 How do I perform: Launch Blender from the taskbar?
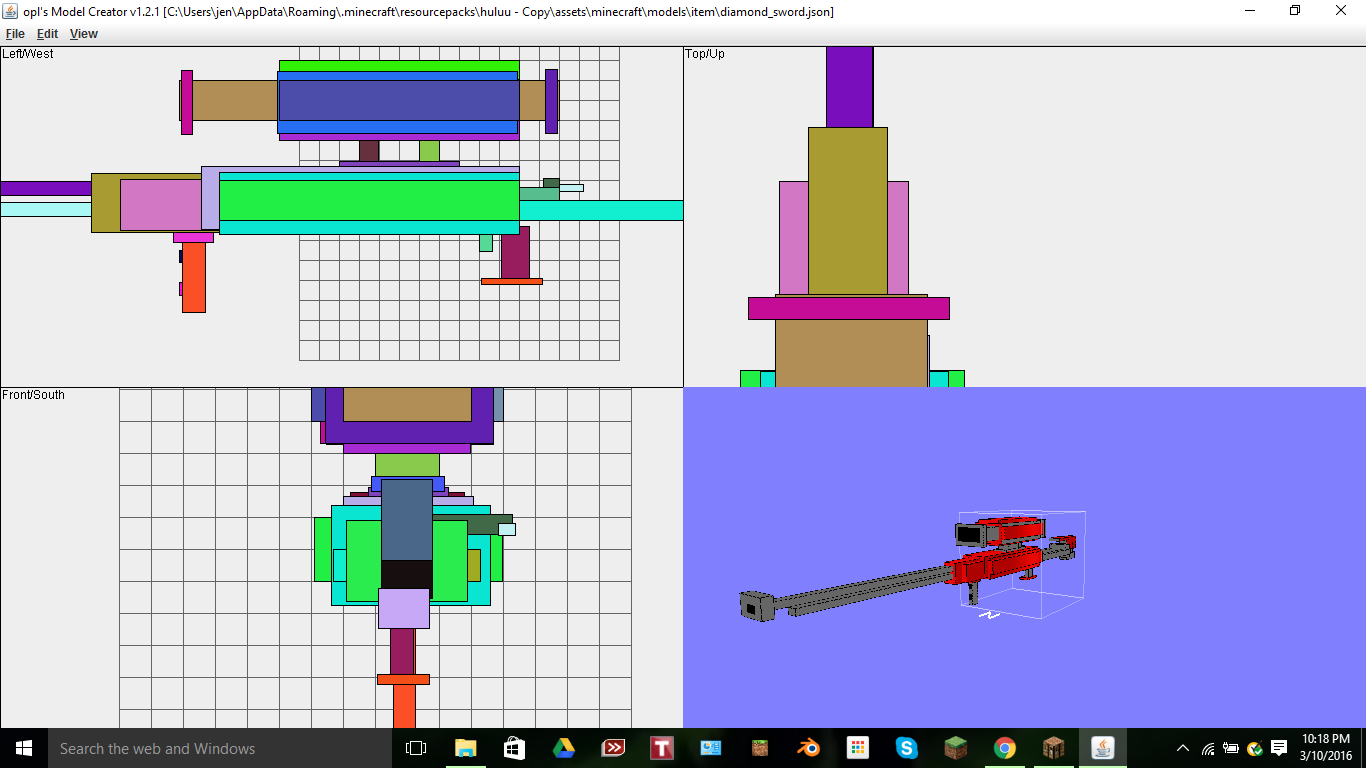tap(808, 748)
